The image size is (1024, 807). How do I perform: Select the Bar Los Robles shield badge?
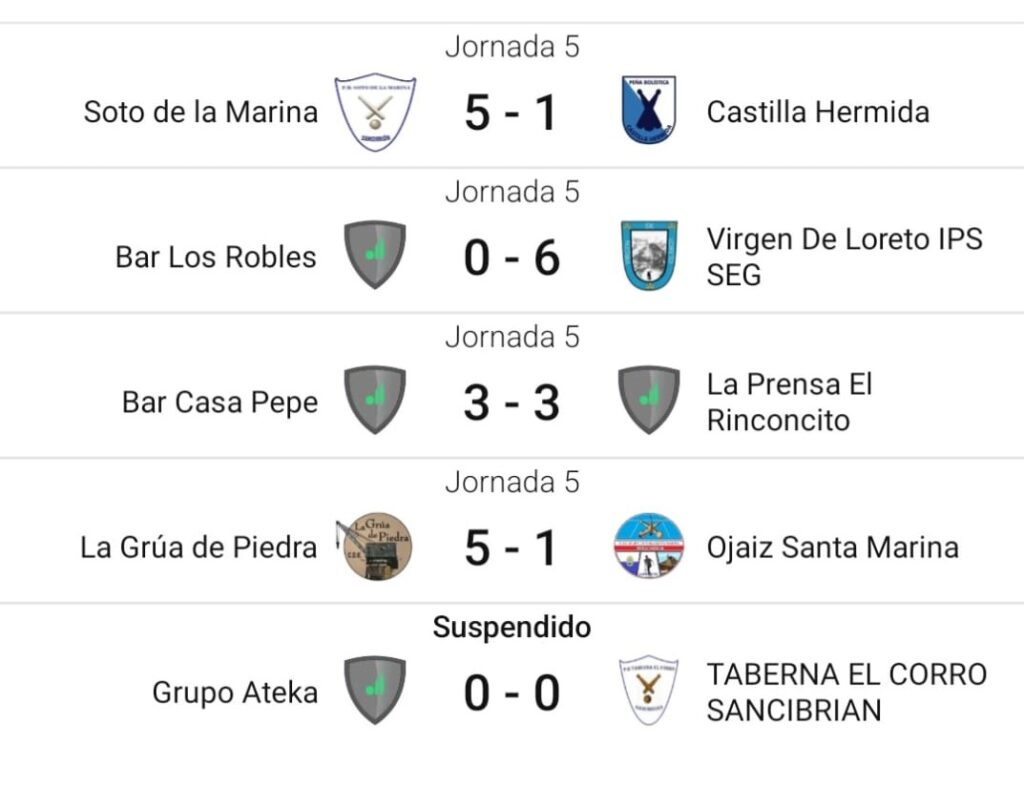[375, 255]
